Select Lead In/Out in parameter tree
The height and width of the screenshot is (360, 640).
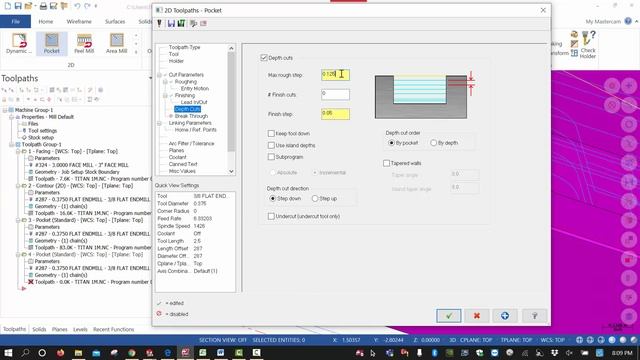tap(194, 102)
